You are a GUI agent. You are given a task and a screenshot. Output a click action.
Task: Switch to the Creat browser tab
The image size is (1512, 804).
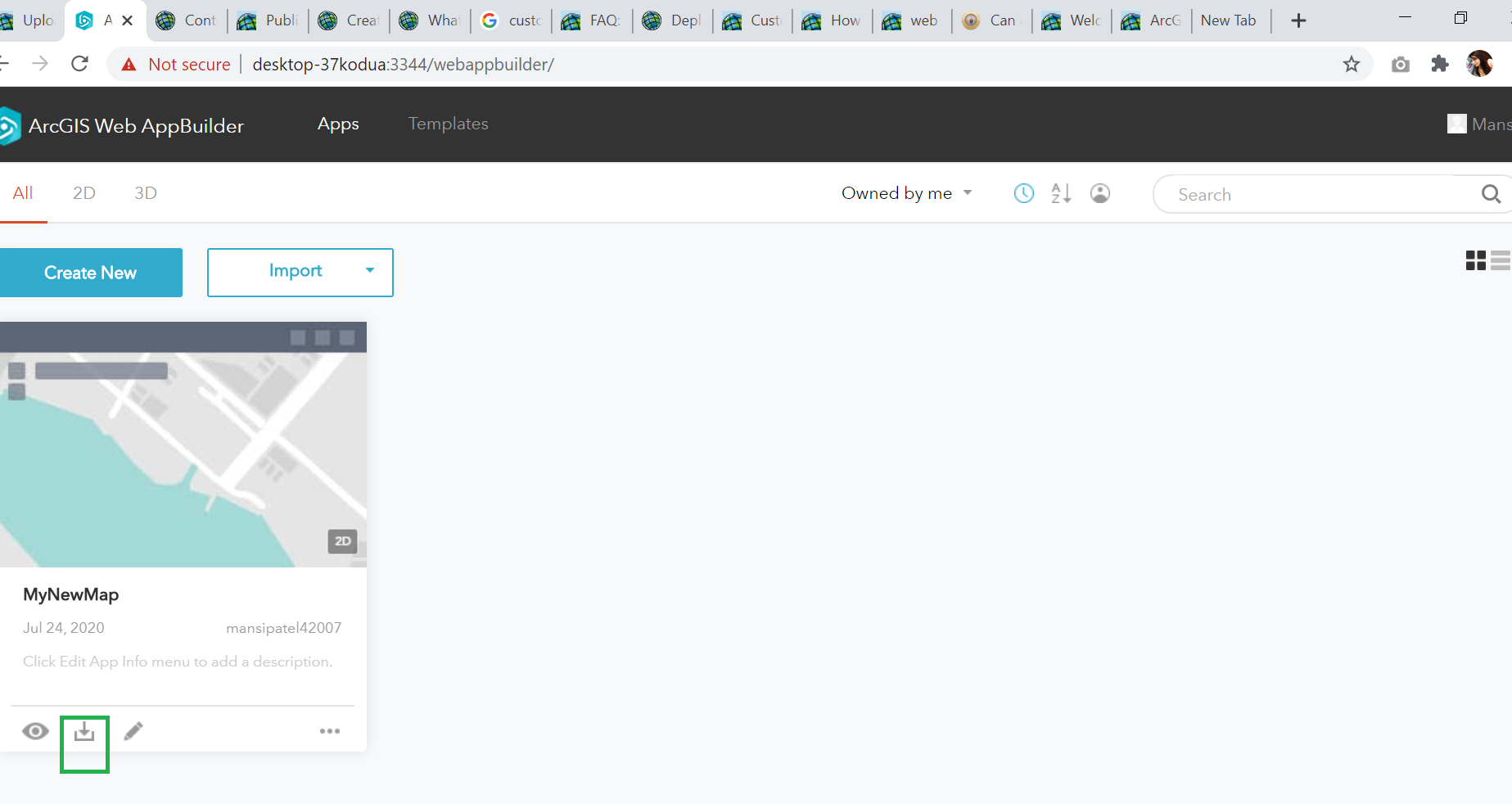click(349, 20)
